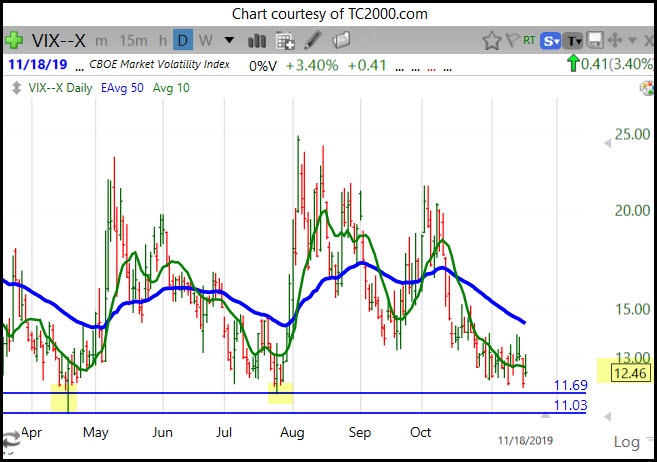Click the 12.46 current price box
This screenshot has height=462, width=657.
pyautogui.click(x=631, y=373)
